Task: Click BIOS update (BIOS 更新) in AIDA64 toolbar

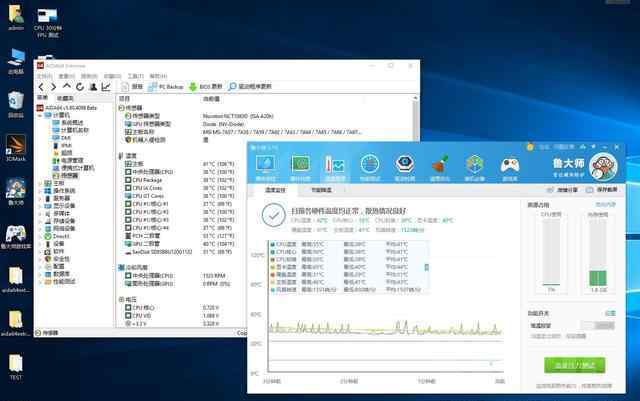Action: pyautogui.click(x=205, y=87)
